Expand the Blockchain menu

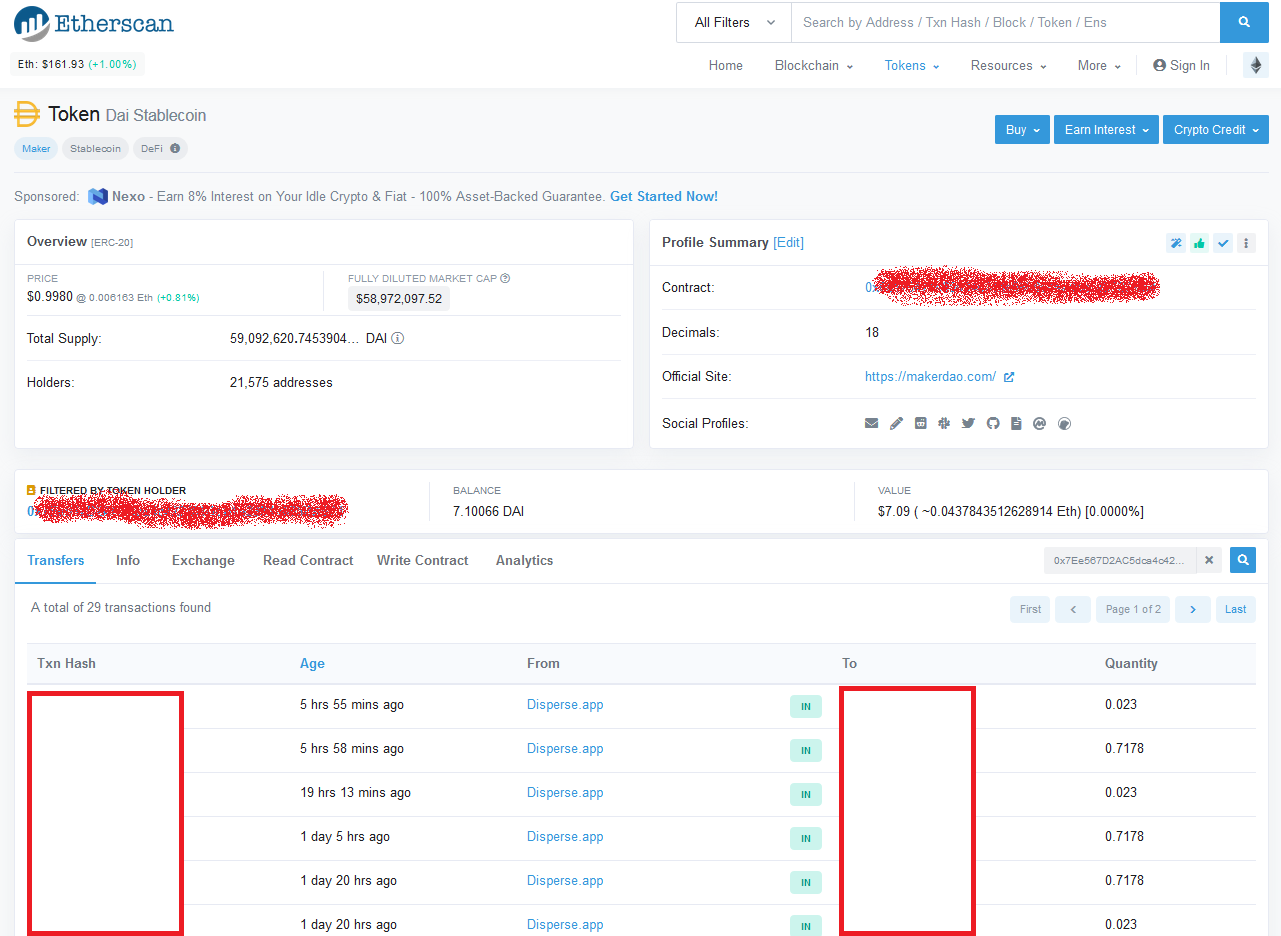coord(814,65)
